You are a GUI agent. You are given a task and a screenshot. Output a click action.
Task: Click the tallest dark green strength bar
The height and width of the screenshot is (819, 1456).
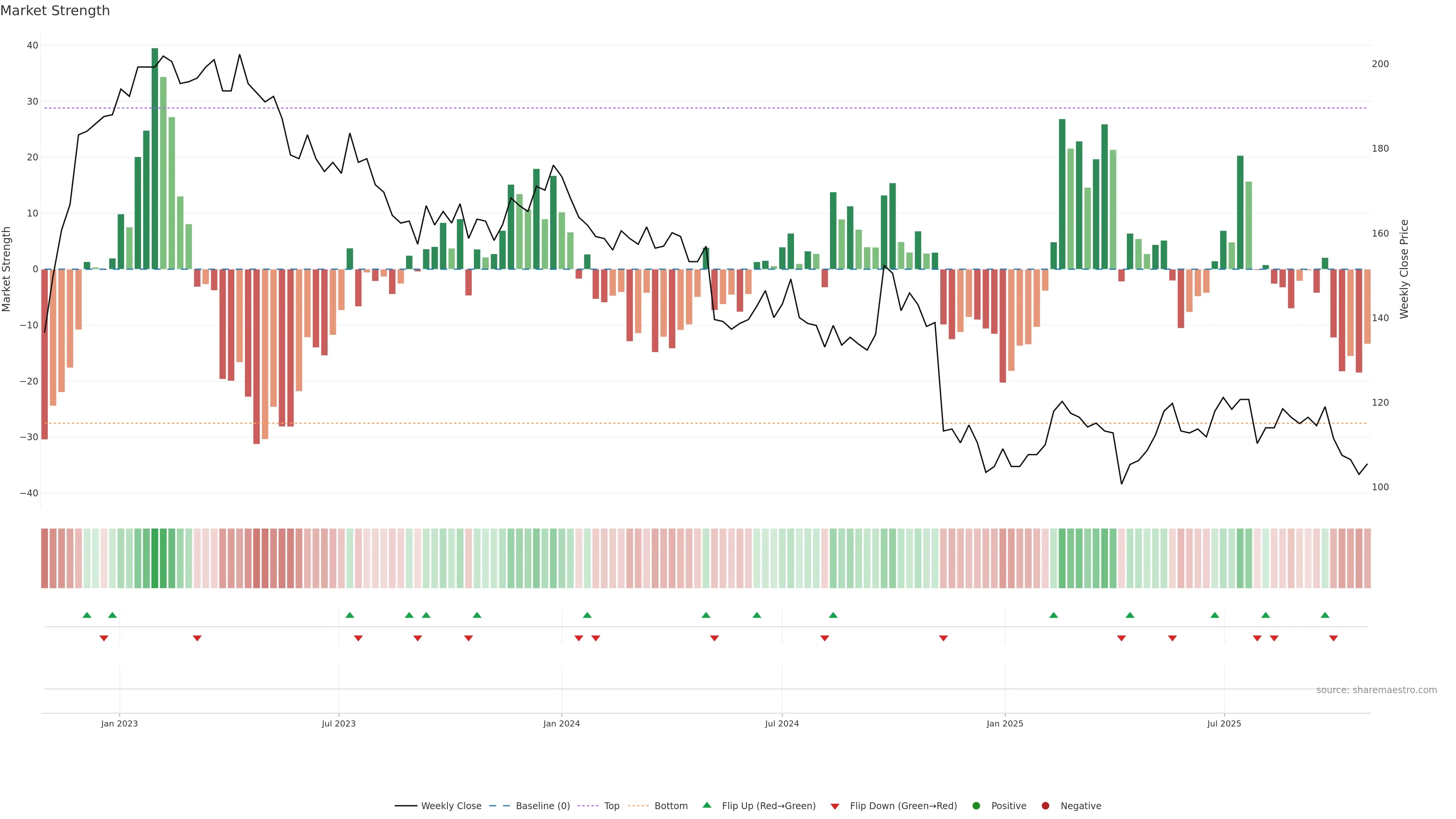pyautogui.click(x=155, y=158)
